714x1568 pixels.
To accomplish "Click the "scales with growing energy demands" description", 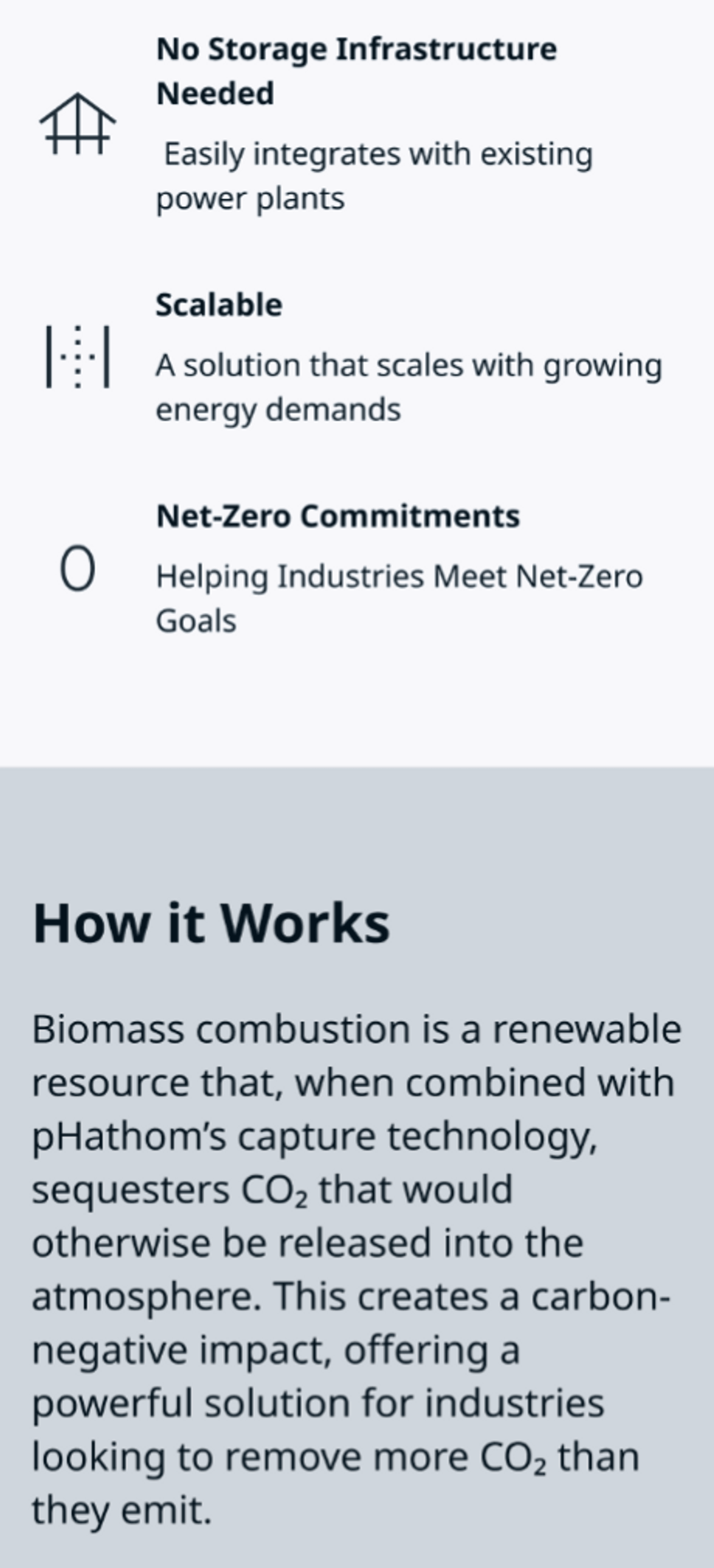I will (408, 387).
